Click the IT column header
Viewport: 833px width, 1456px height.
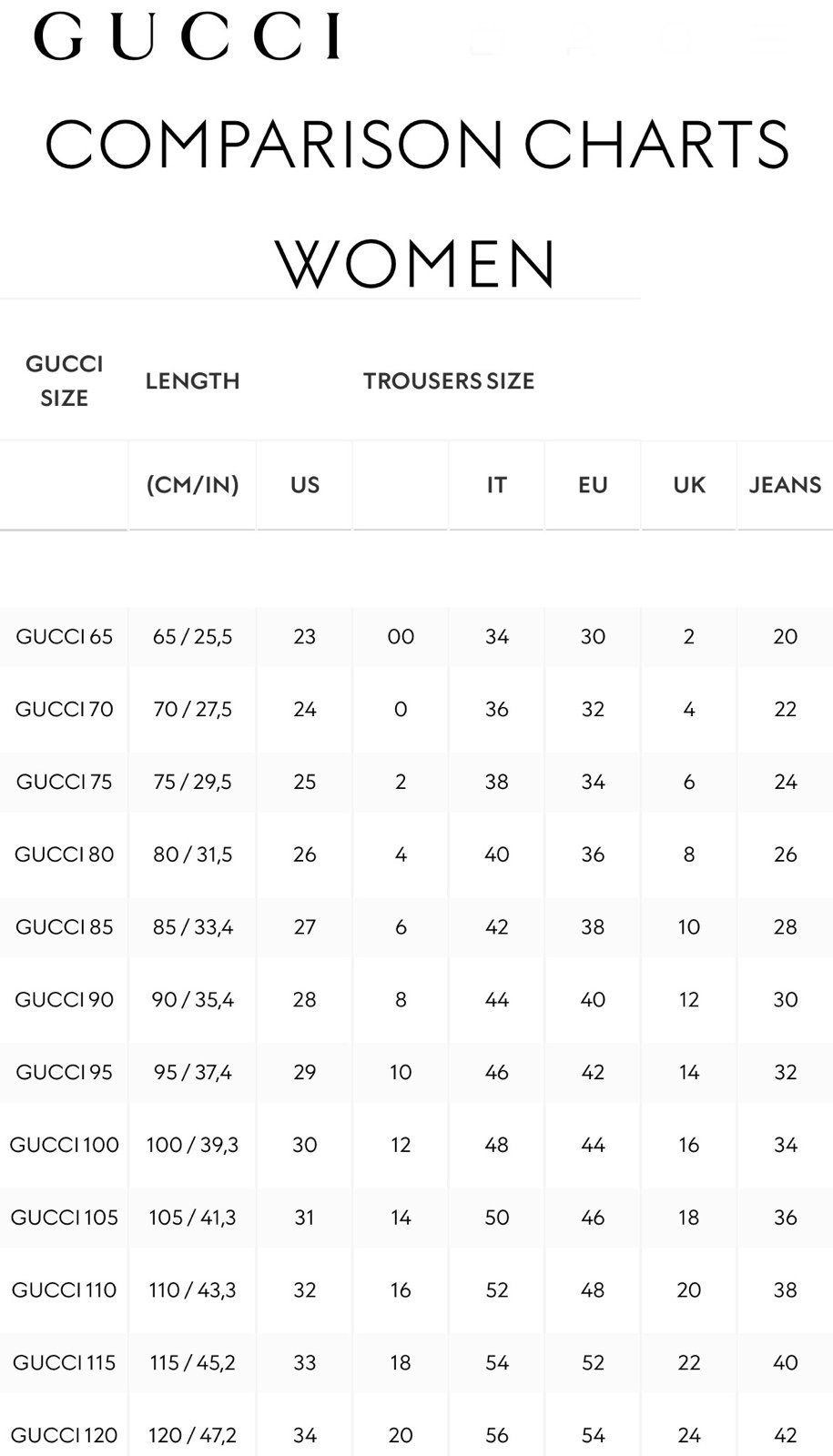[496, 484]
